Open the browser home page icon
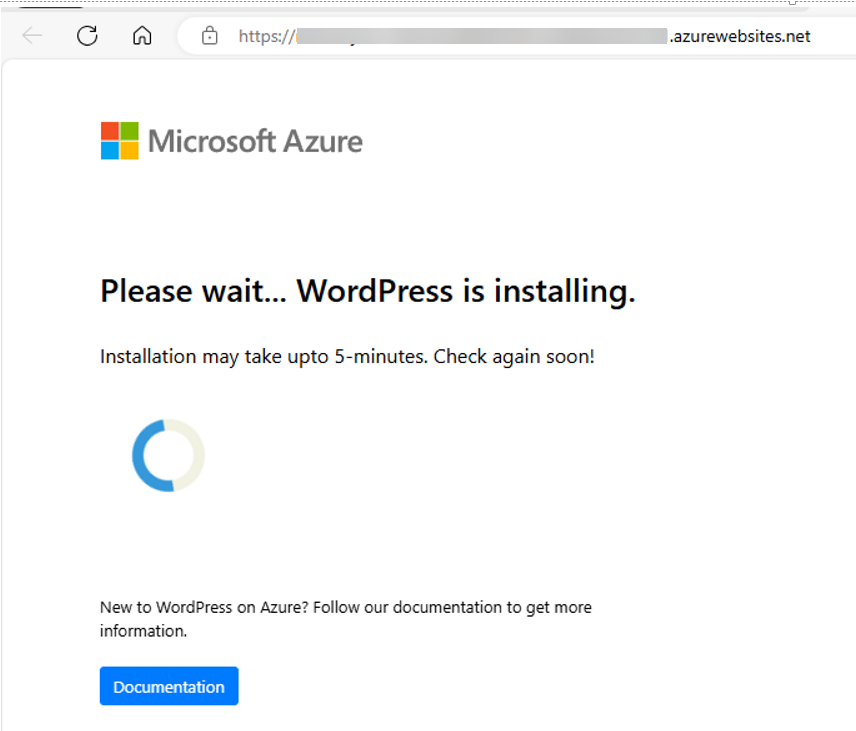856x731 pixels. (142, 36)
